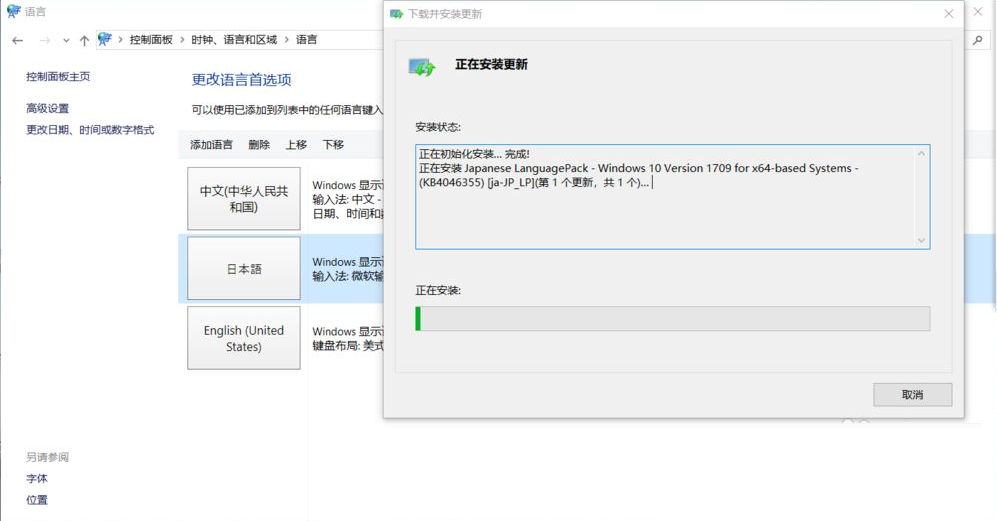Image resolution: width=997 pixels, height=521 pixels.
Task: Open the recent locations dropdown chevron
Action: coord(66,40)
